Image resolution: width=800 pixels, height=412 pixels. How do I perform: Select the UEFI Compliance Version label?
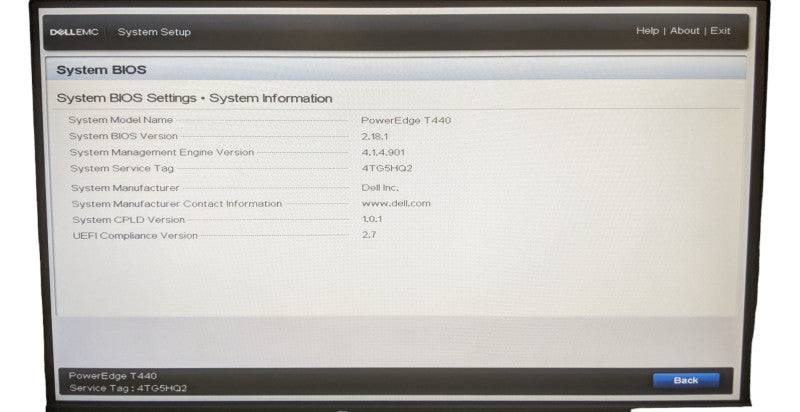[x=135, y=236]
